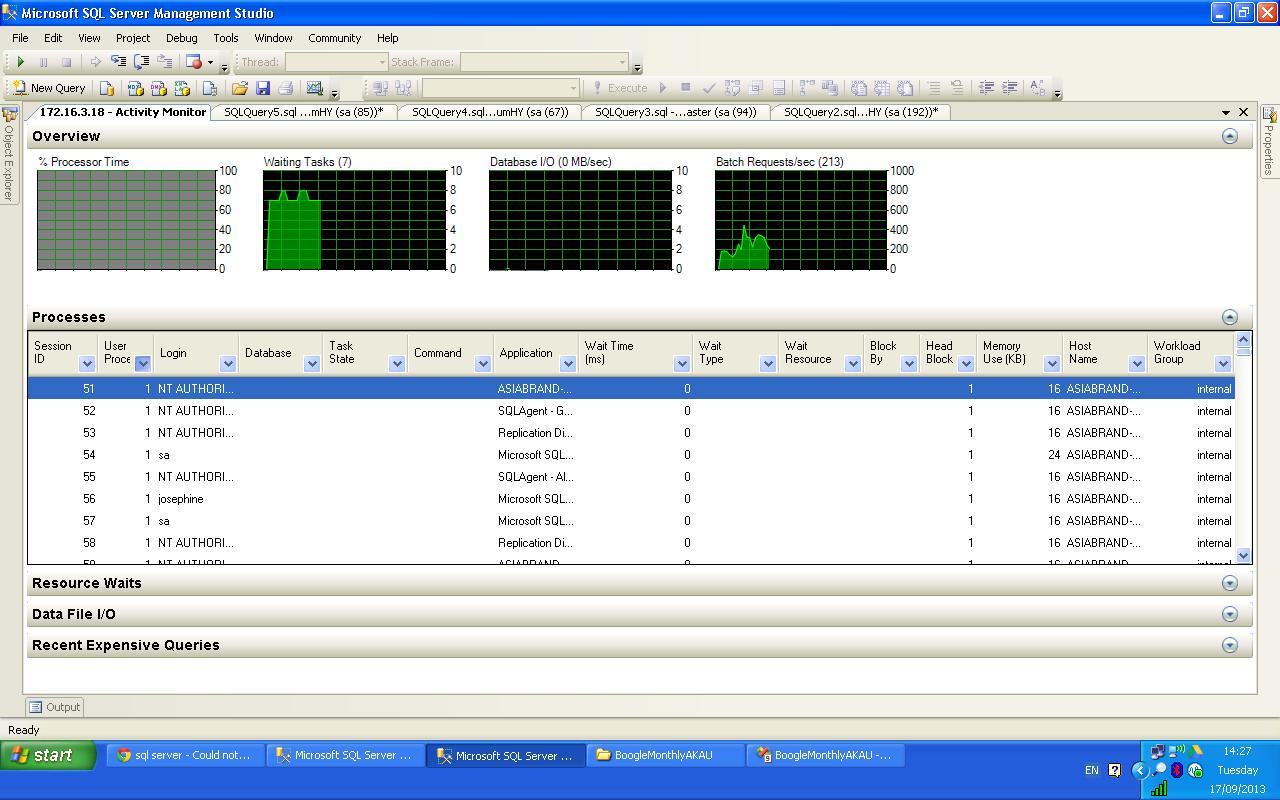Open the Application column filter dropdown

click(x=567, y=363)
